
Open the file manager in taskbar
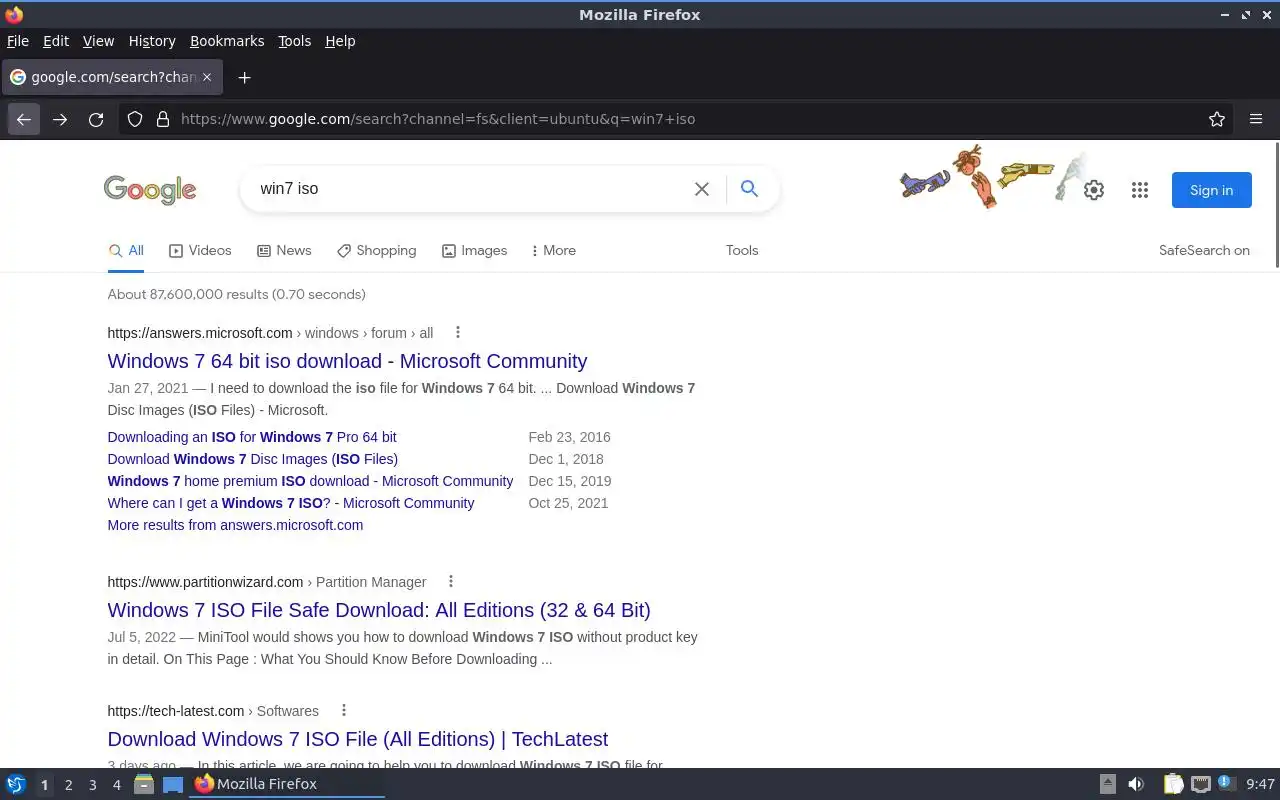144,784
